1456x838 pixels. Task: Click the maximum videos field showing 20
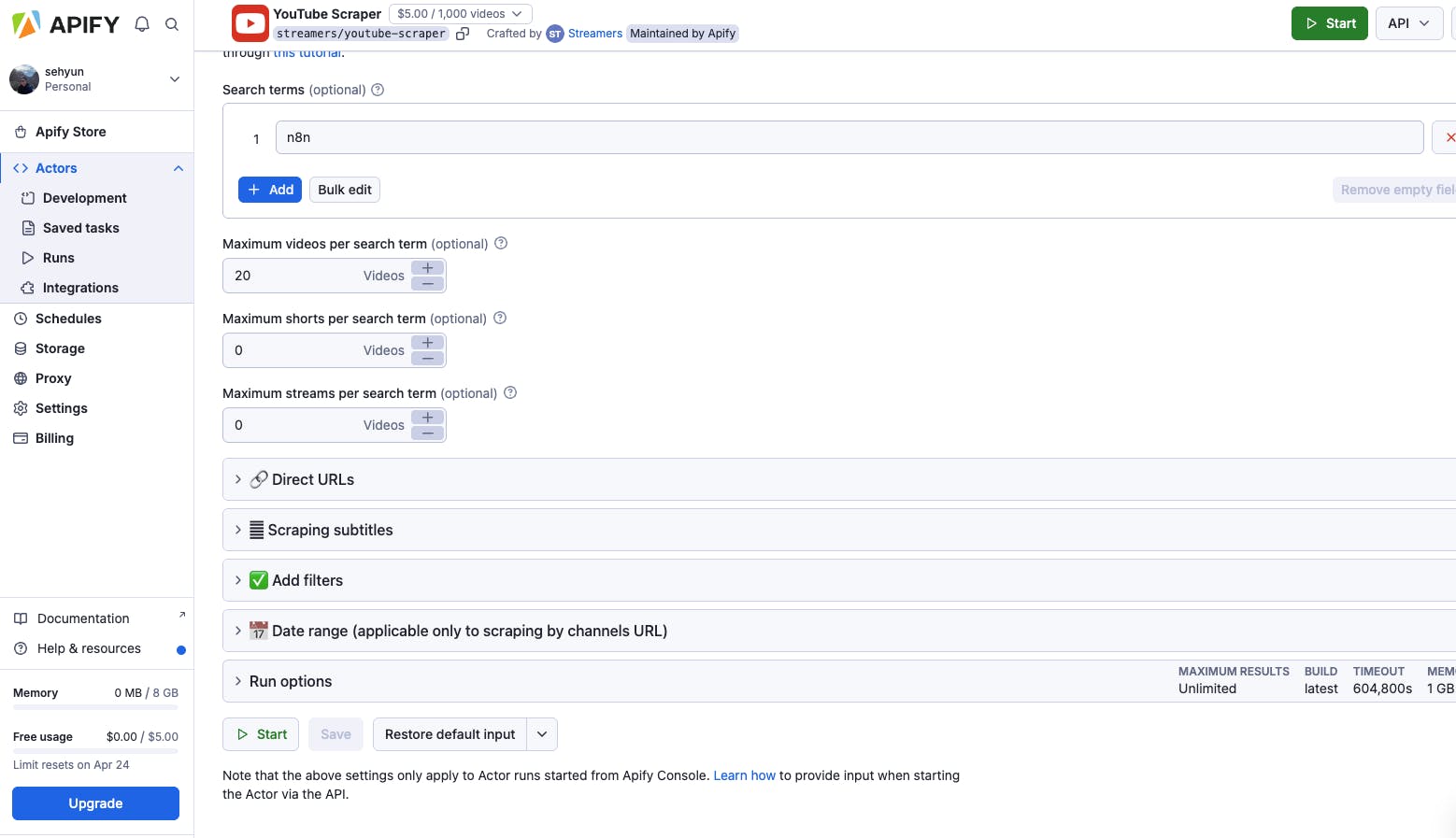click(x=317, y=276)
